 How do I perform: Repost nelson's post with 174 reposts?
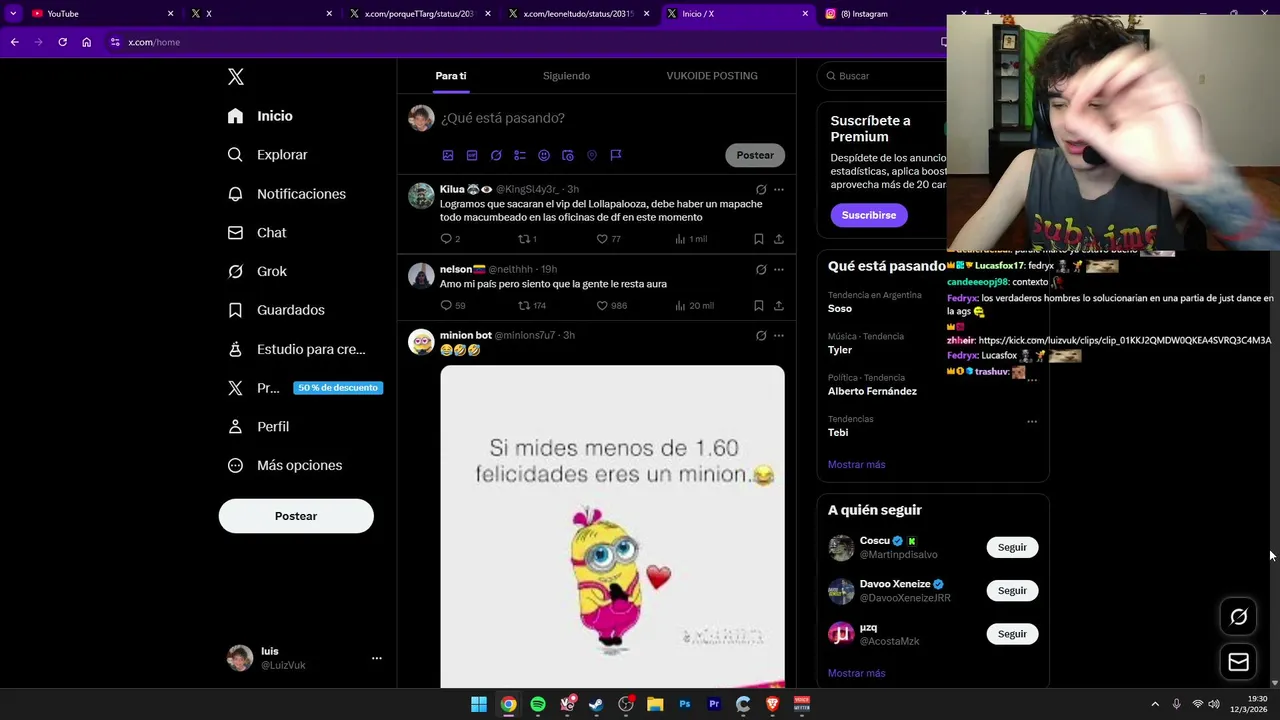click(x=531, y=305)
